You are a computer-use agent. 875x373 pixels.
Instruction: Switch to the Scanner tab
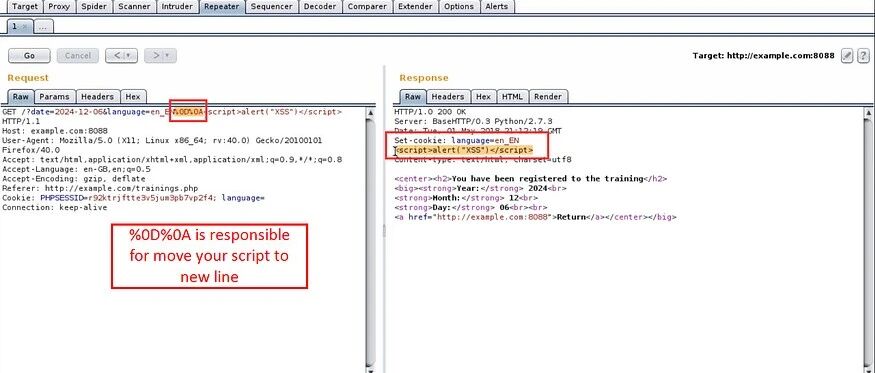coord(134,7)
